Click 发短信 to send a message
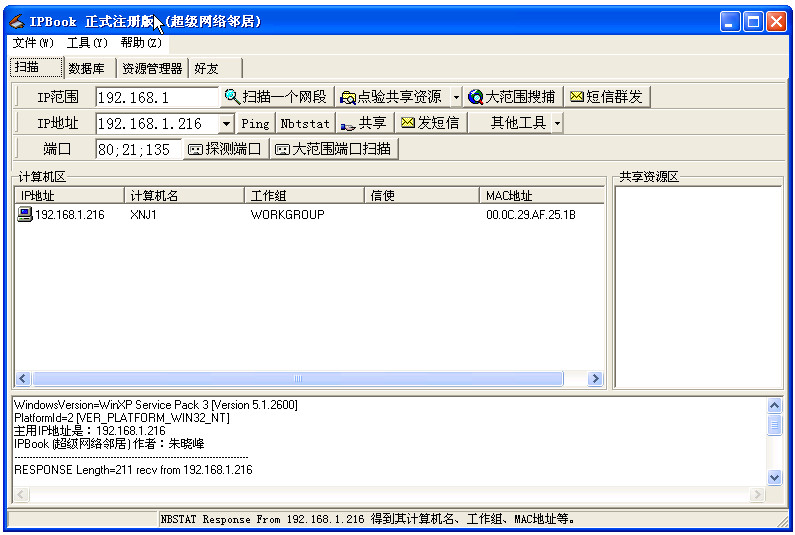This screenshot has width=795, height=535. (430, 123)
